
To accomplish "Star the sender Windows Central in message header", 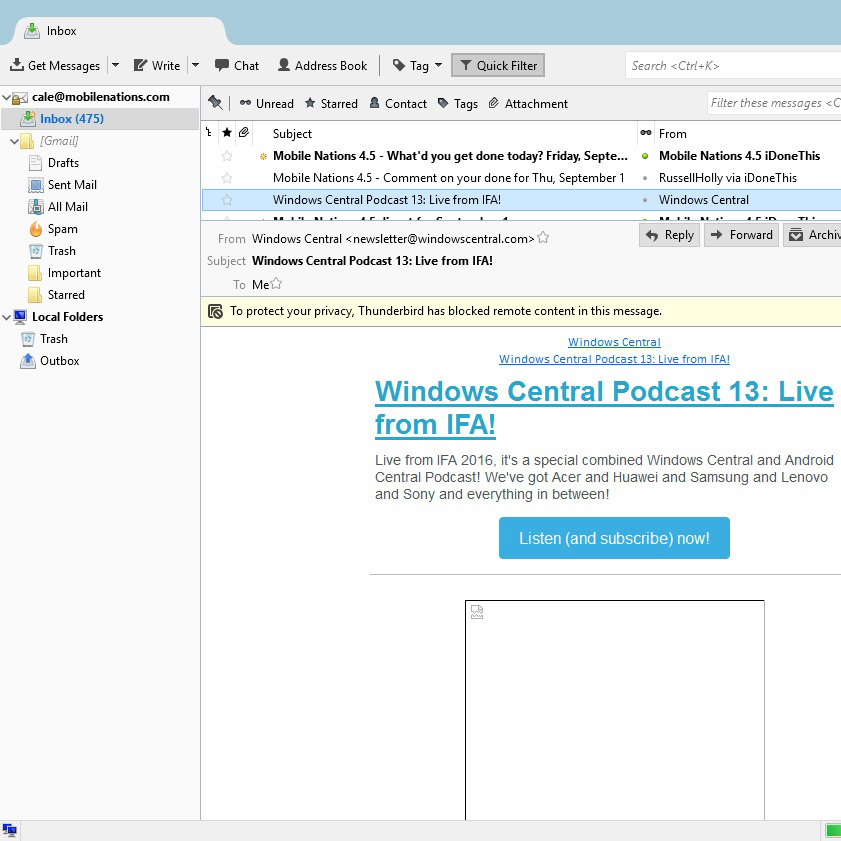I will pyautogui.click(x=541, y=238).
